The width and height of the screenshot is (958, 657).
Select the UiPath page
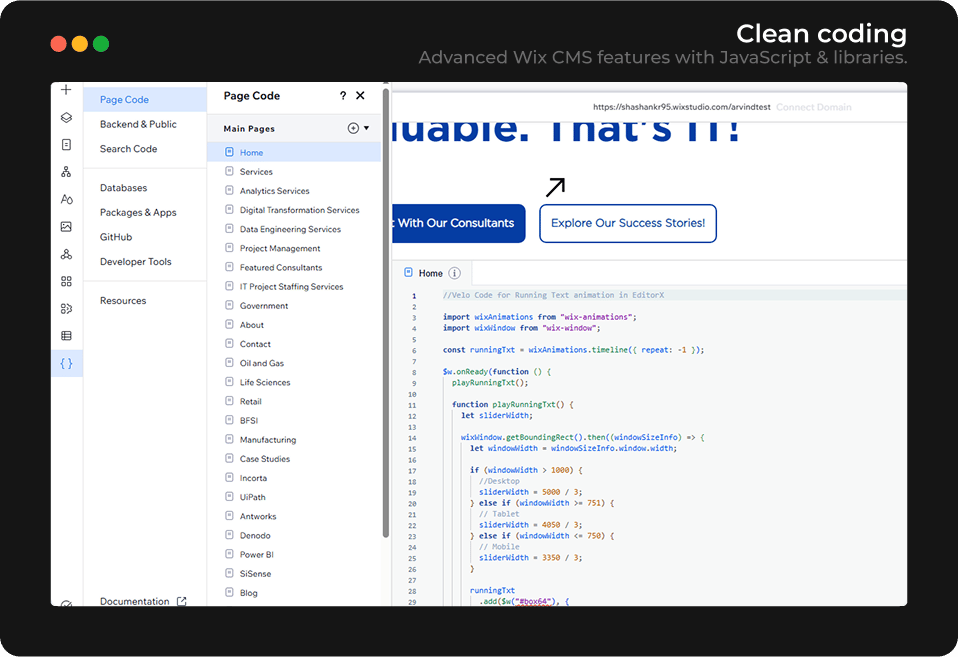click(294, 497)
